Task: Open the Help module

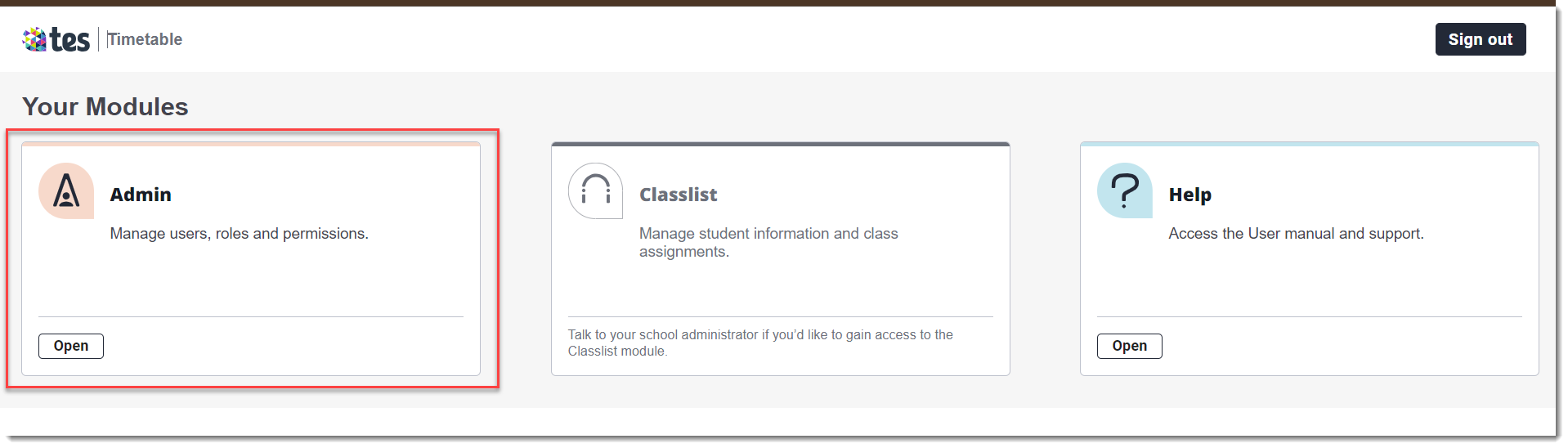Action: pyautogui.click(x=1130, y=346)
